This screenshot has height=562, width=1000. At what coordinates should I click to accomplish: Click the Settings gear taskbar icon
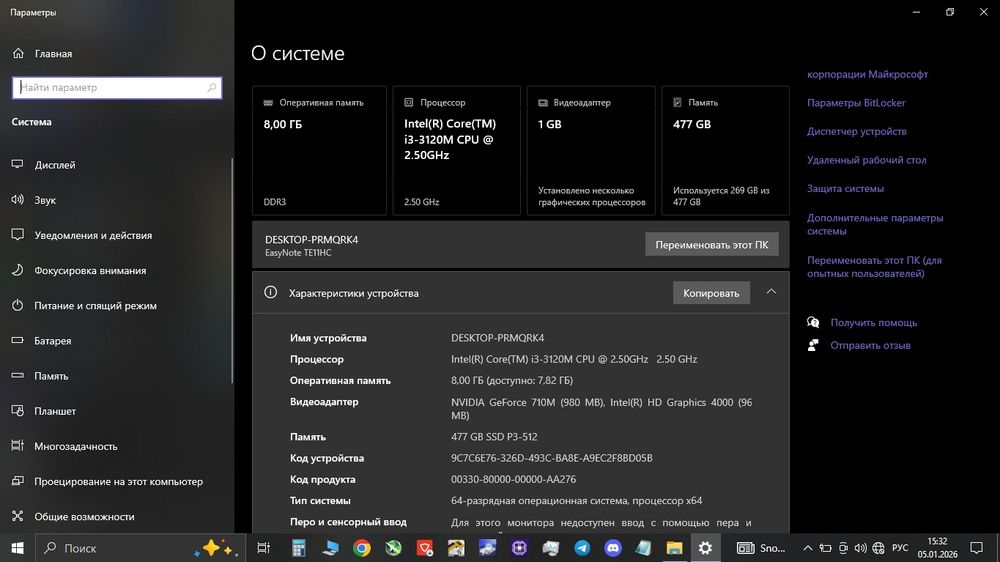tap(705, 547)
